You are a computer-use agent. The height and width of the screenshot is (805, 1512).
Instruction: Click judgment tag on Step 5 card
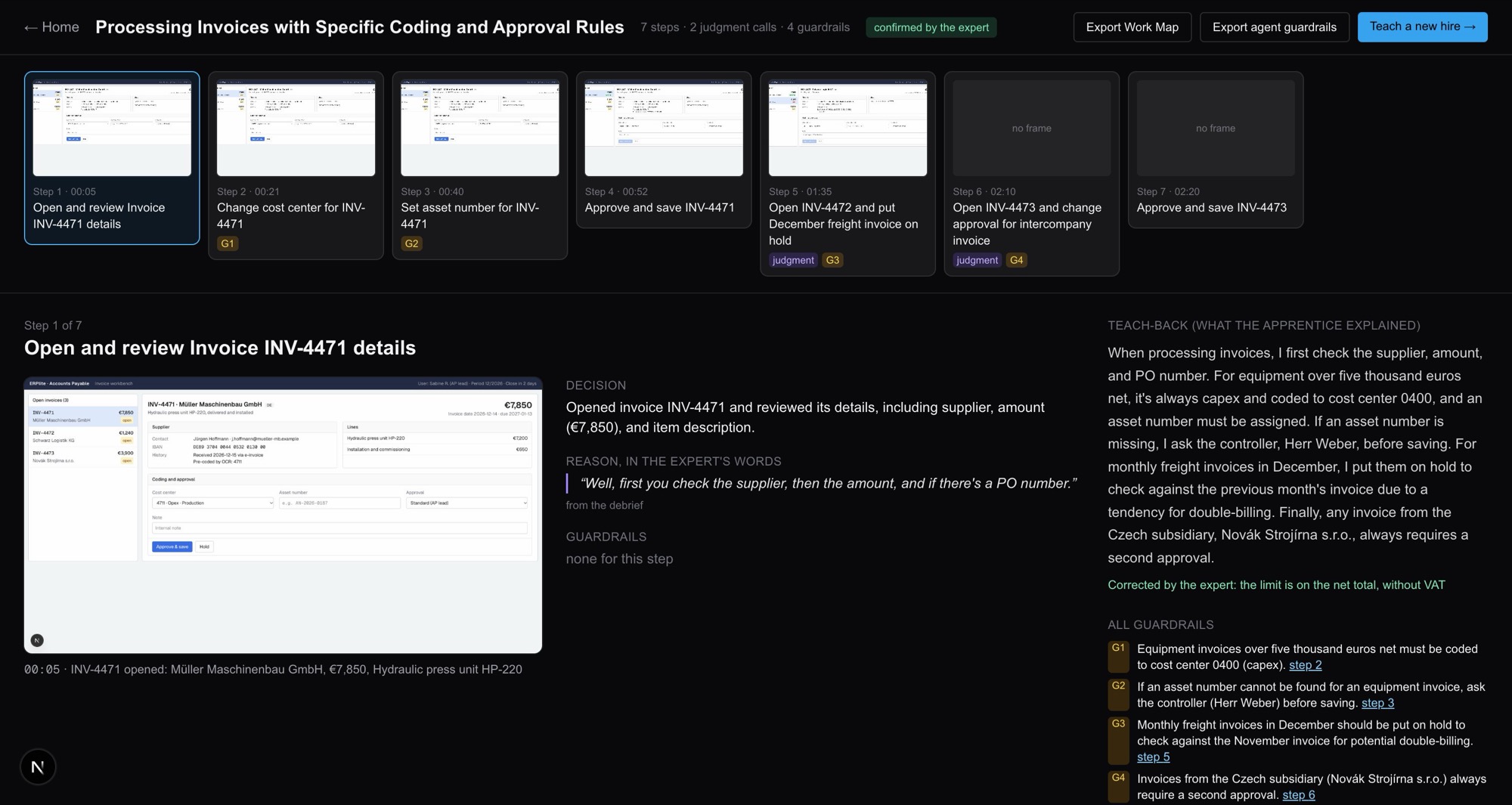click(793, 260)
